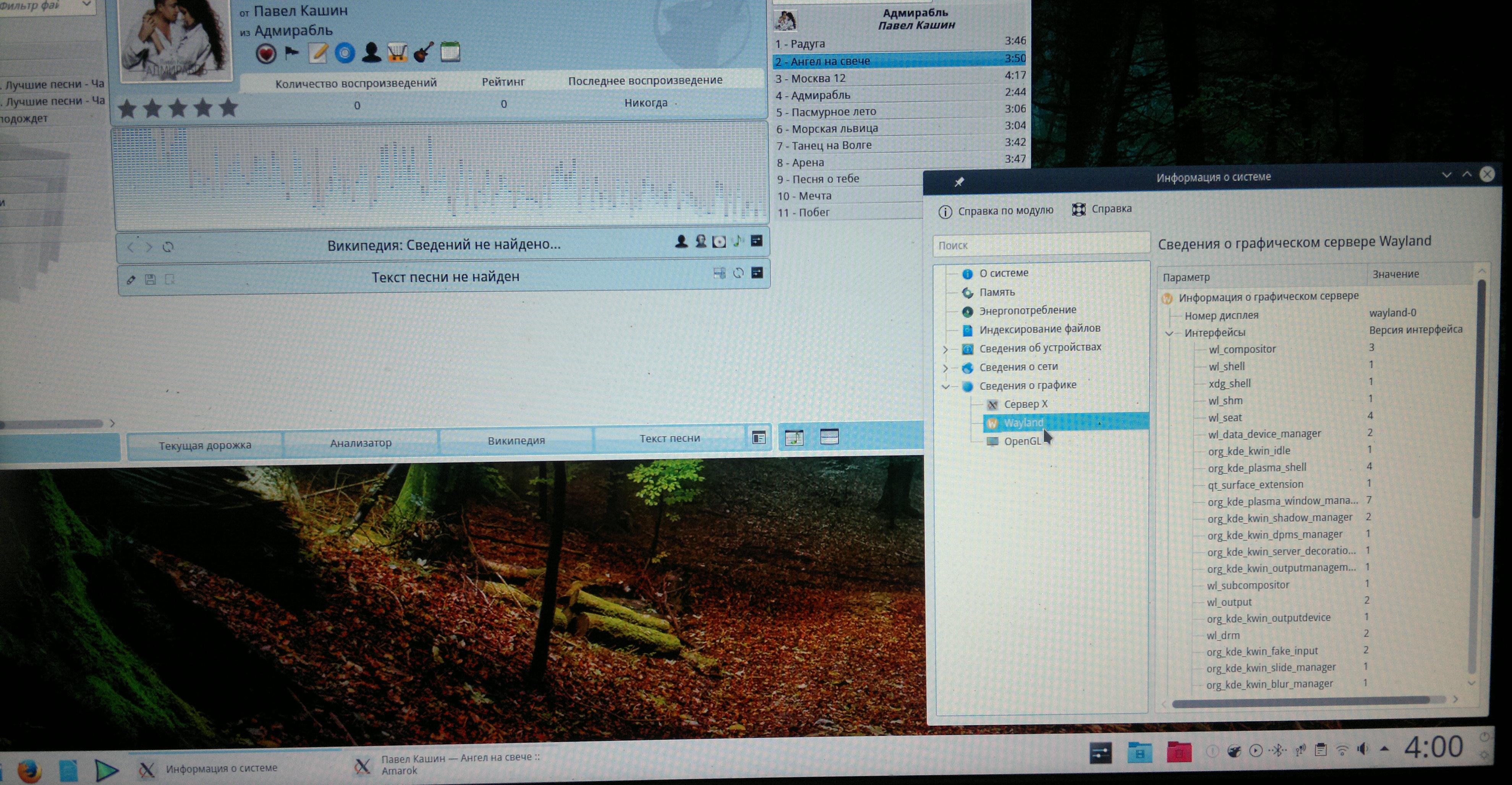The height and width of the screenshot is (785, 1512).
Task: Set rating with the fifth star
Action: (228, 108)
